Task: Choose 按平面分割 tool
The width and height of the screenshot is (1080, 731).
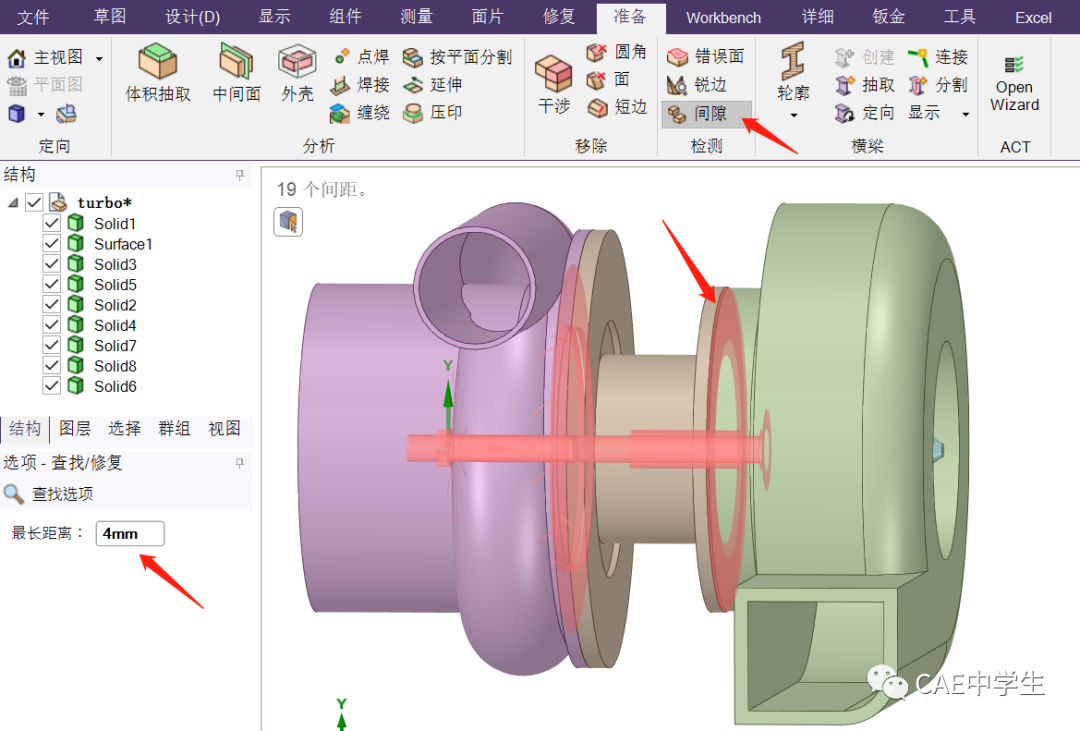Action: pyautogui.click(x=457, y=57)
